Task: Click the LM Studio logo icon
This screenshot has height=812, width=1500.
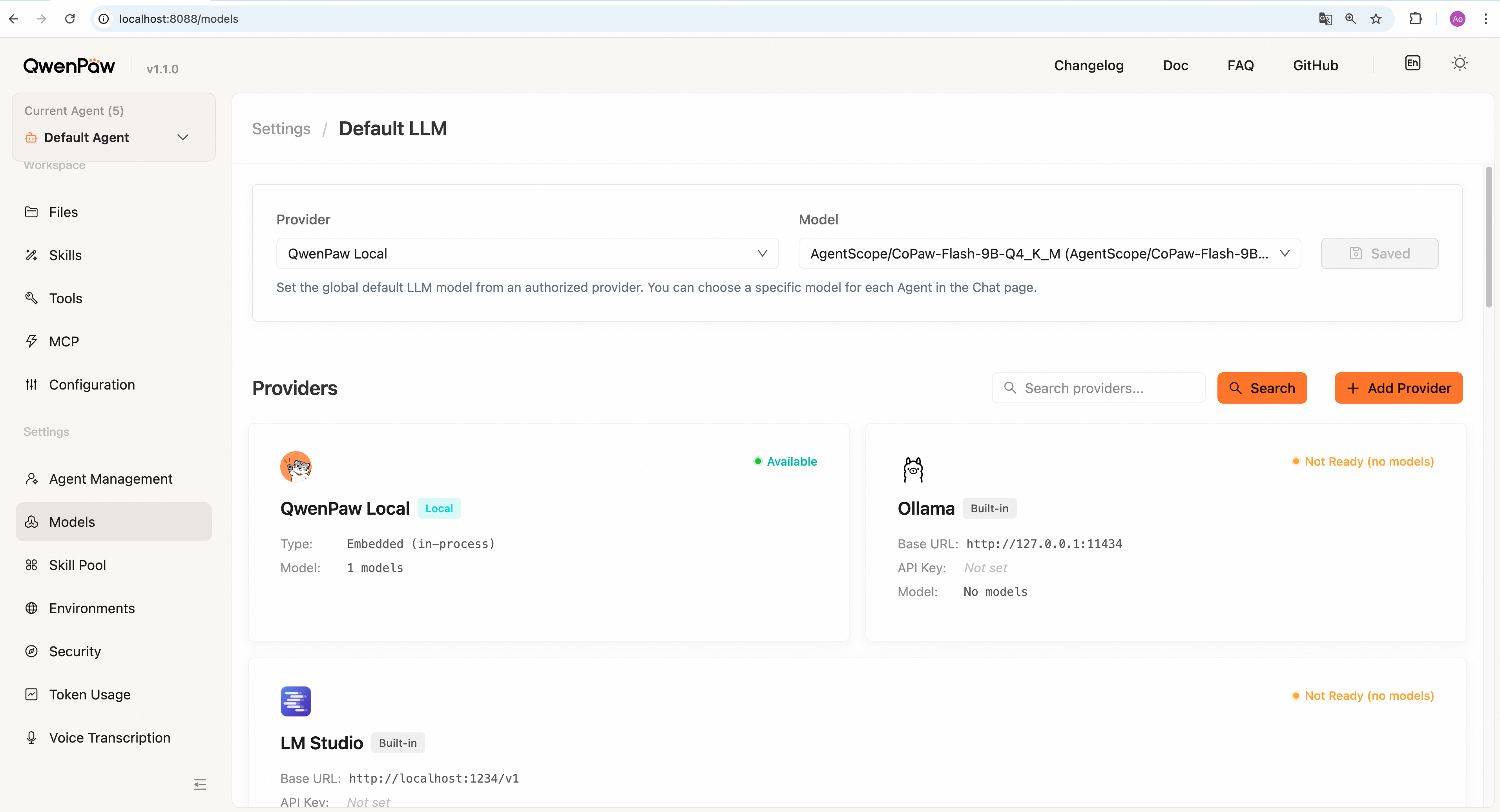Action: 296,701
